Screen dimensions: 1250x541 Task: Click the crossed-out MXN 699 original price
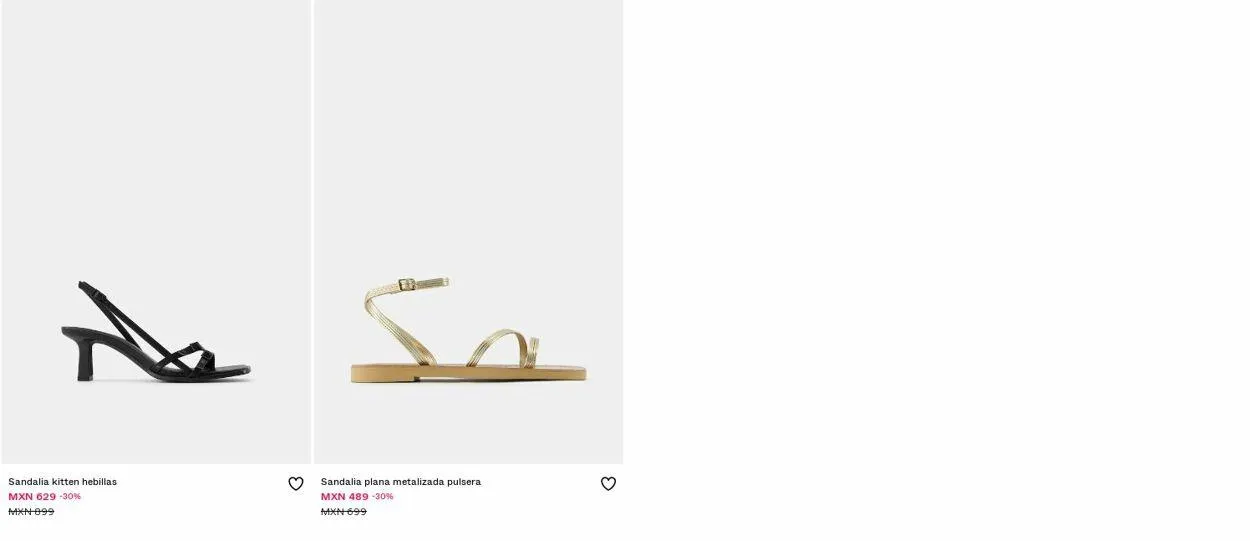(343, 512)
